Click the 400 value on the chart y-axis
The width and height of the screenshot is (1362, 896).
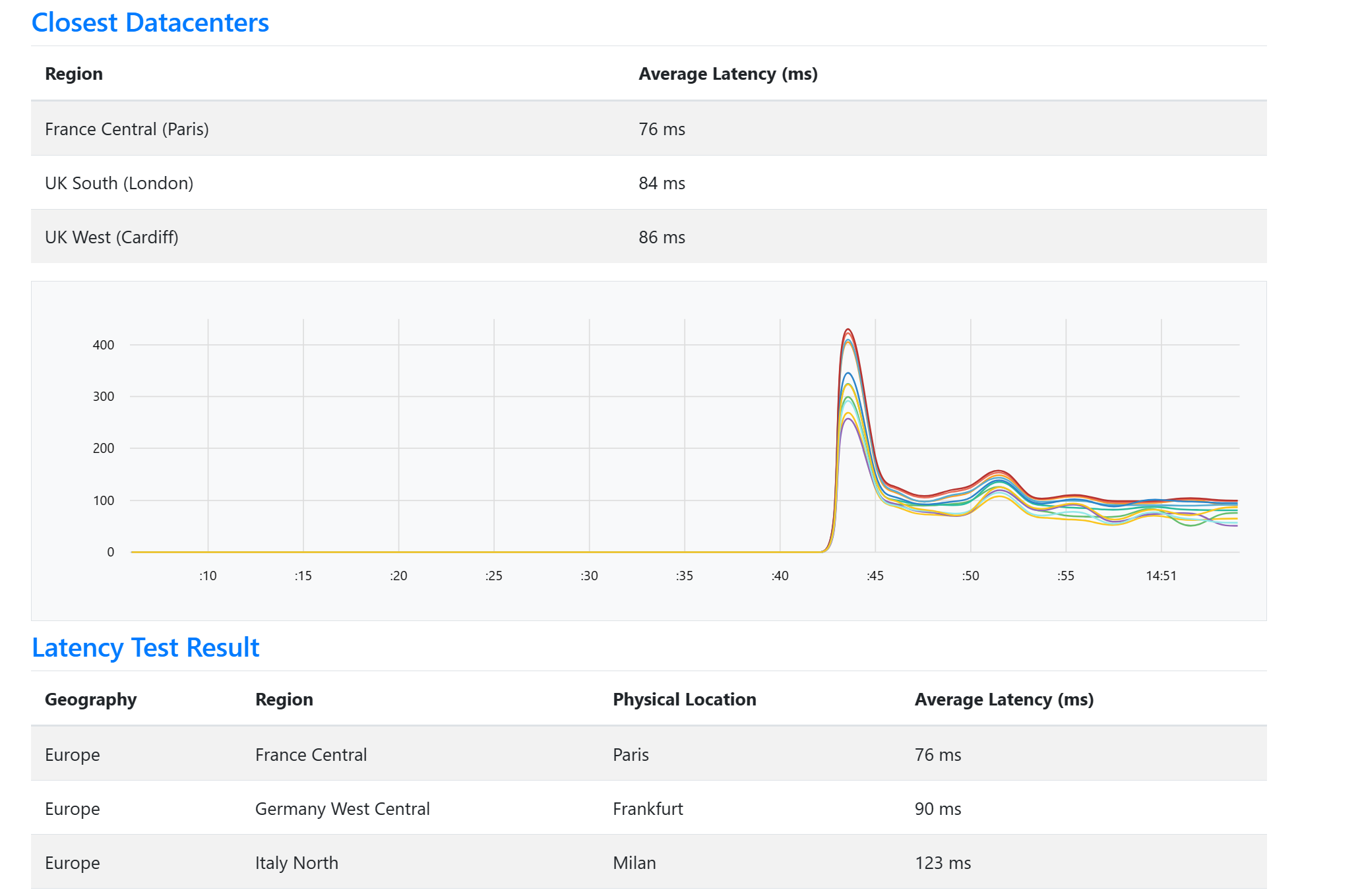tap(103, 343)
